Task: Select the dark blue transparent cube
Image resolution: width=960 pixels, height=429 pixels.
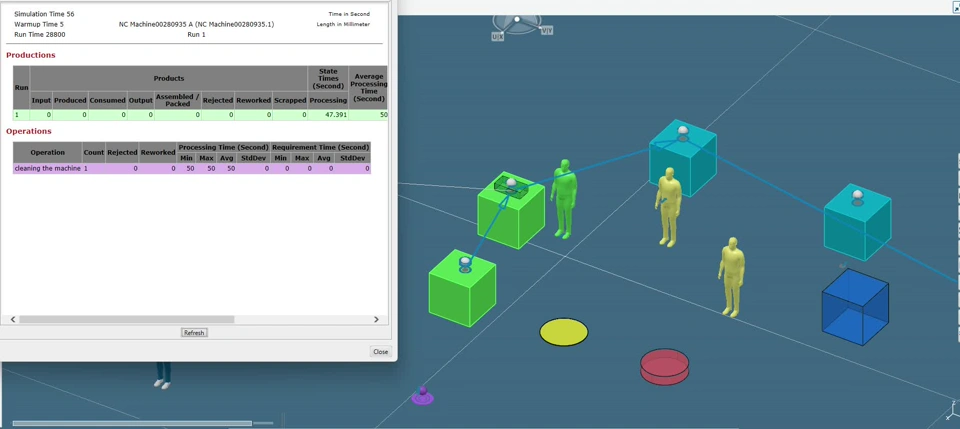Action: pos(855,307)
